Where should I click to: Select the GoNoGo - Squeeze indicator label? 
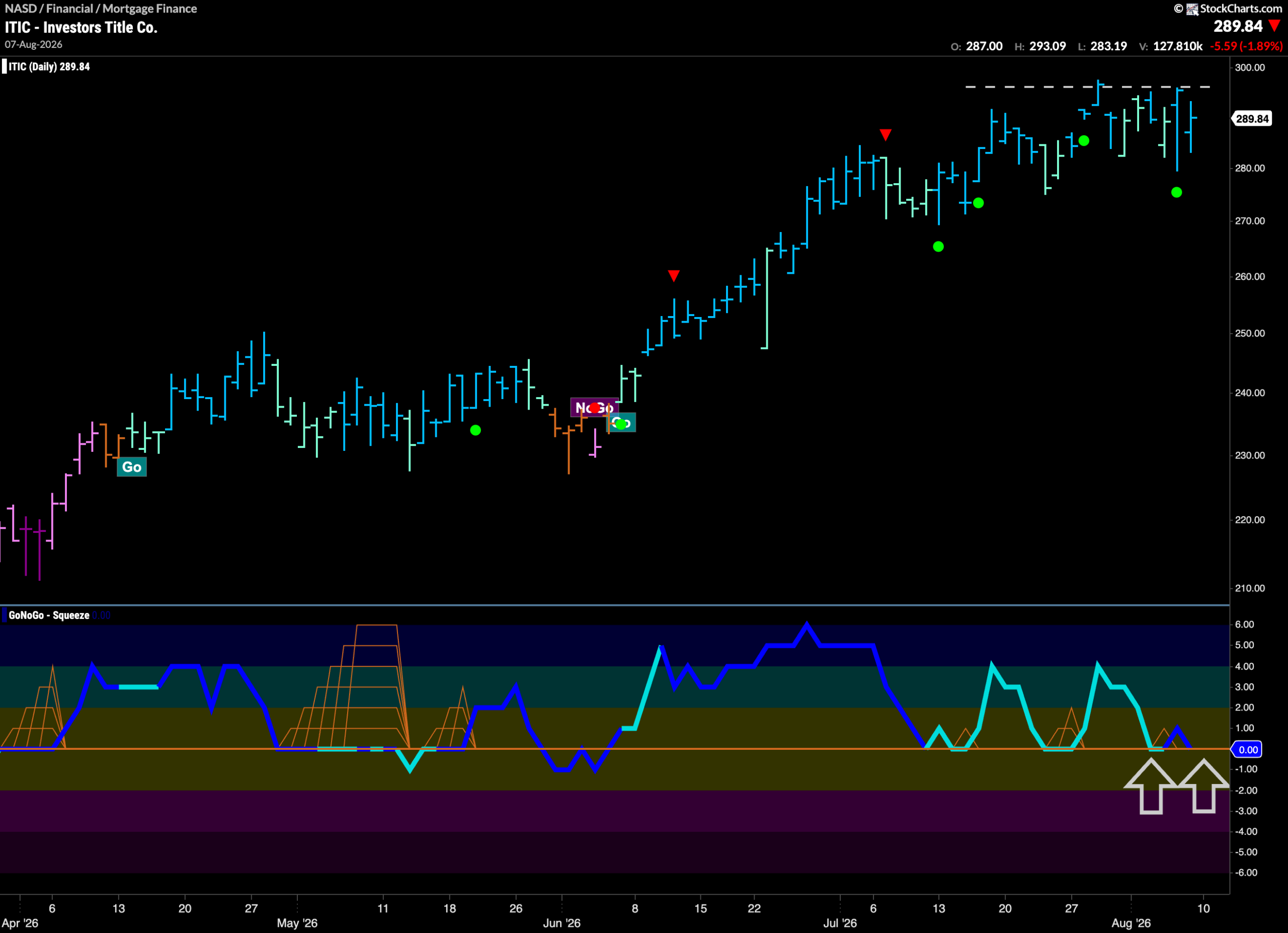pos(49,615)
